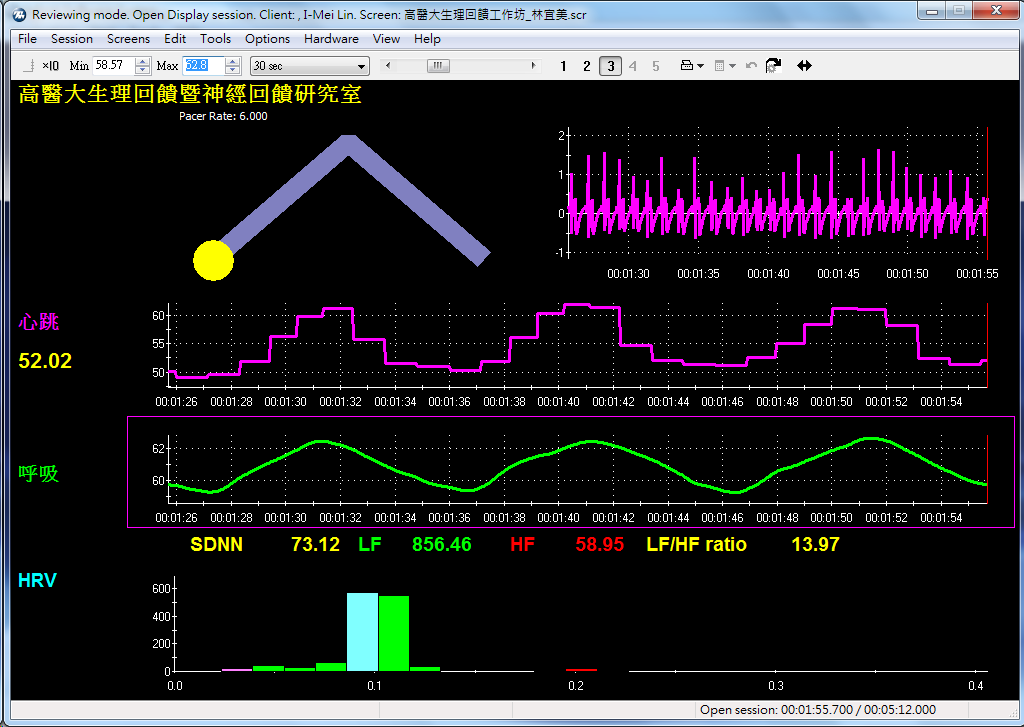Screen dimensions: 1024x727
Task: Open the Session menu
Action: click(72, 39)
